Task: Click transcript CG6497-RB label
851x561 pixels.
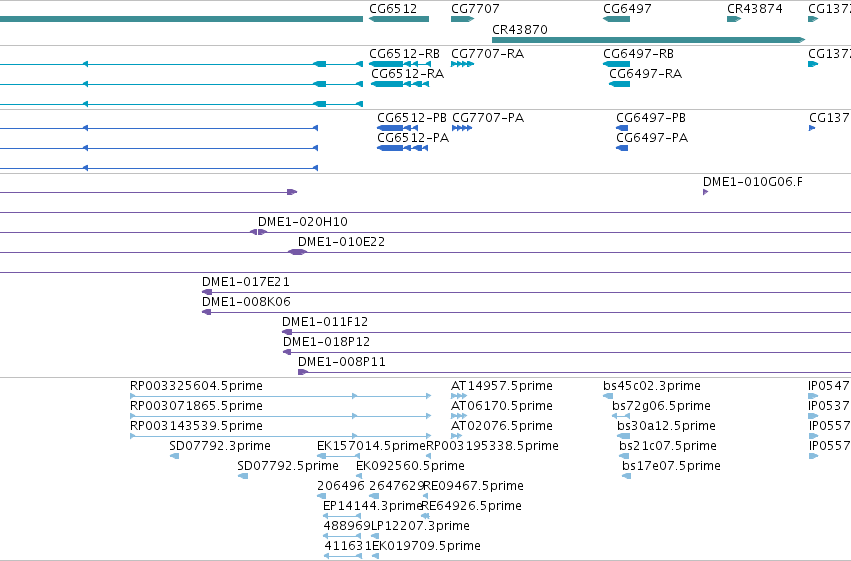Action: coord(638,54)
